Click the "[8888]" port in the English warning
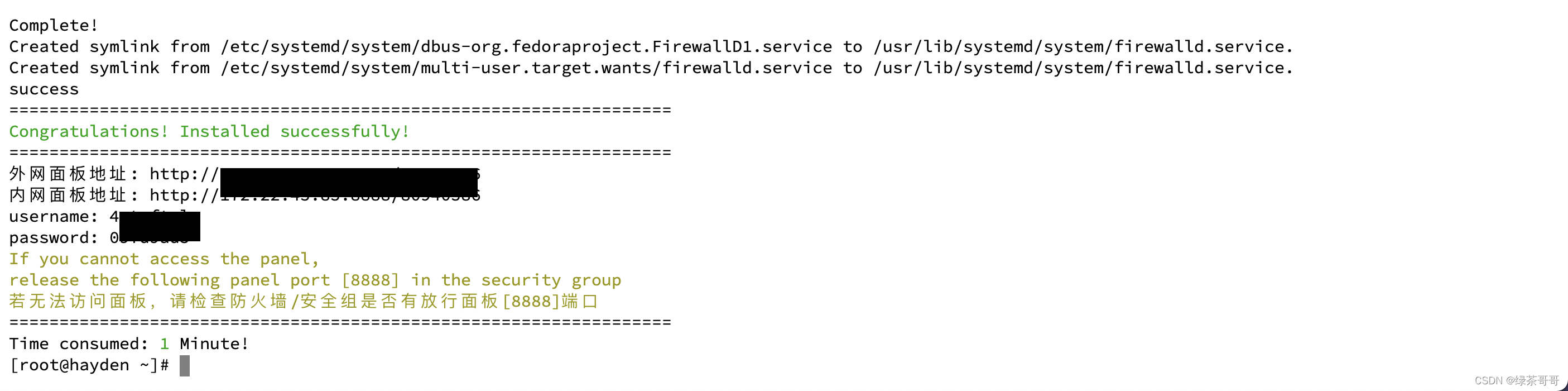 [x=370, y=281]
